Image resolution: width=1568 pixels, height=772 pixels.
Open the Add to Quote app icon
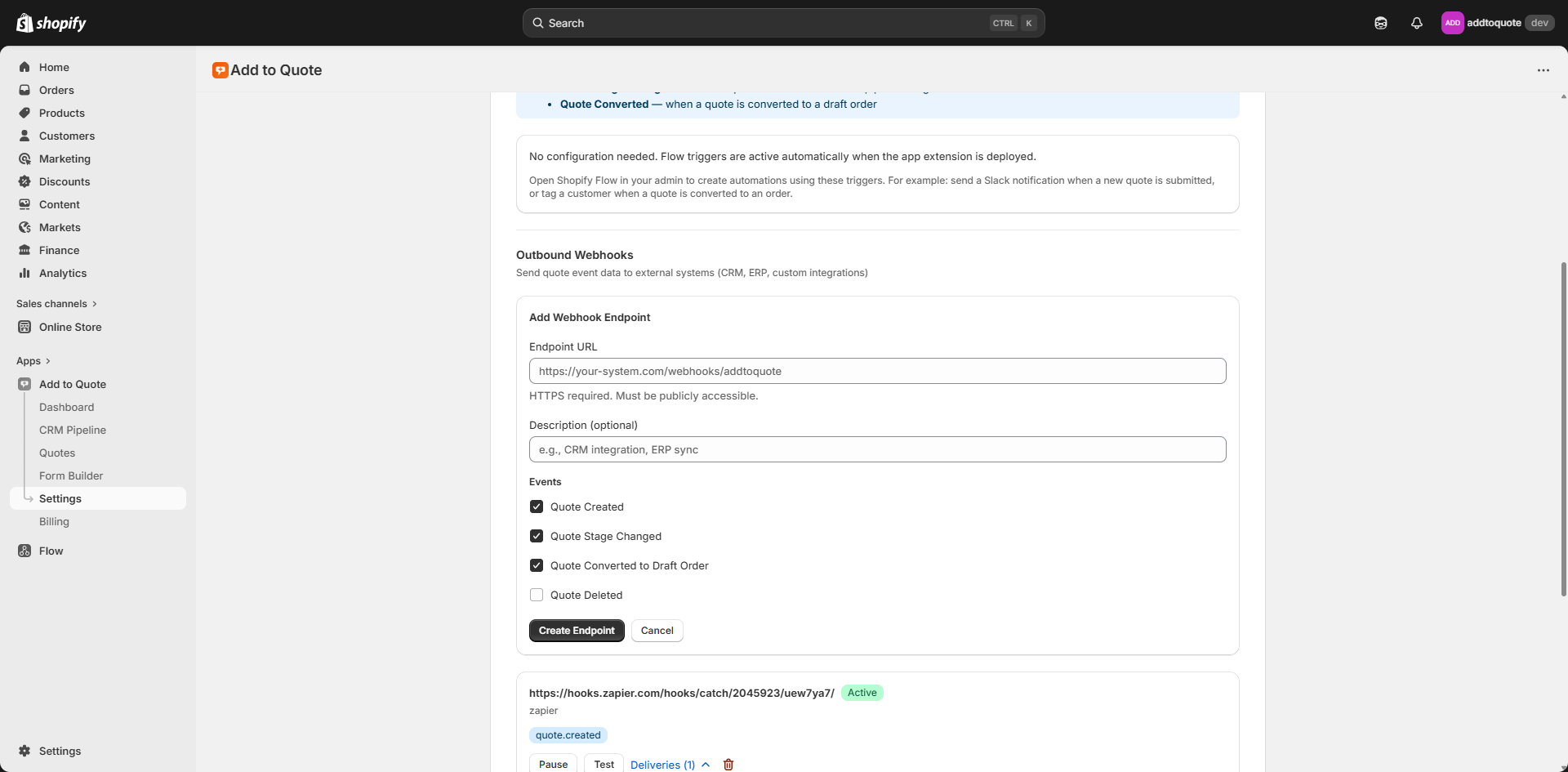(24, 384)
